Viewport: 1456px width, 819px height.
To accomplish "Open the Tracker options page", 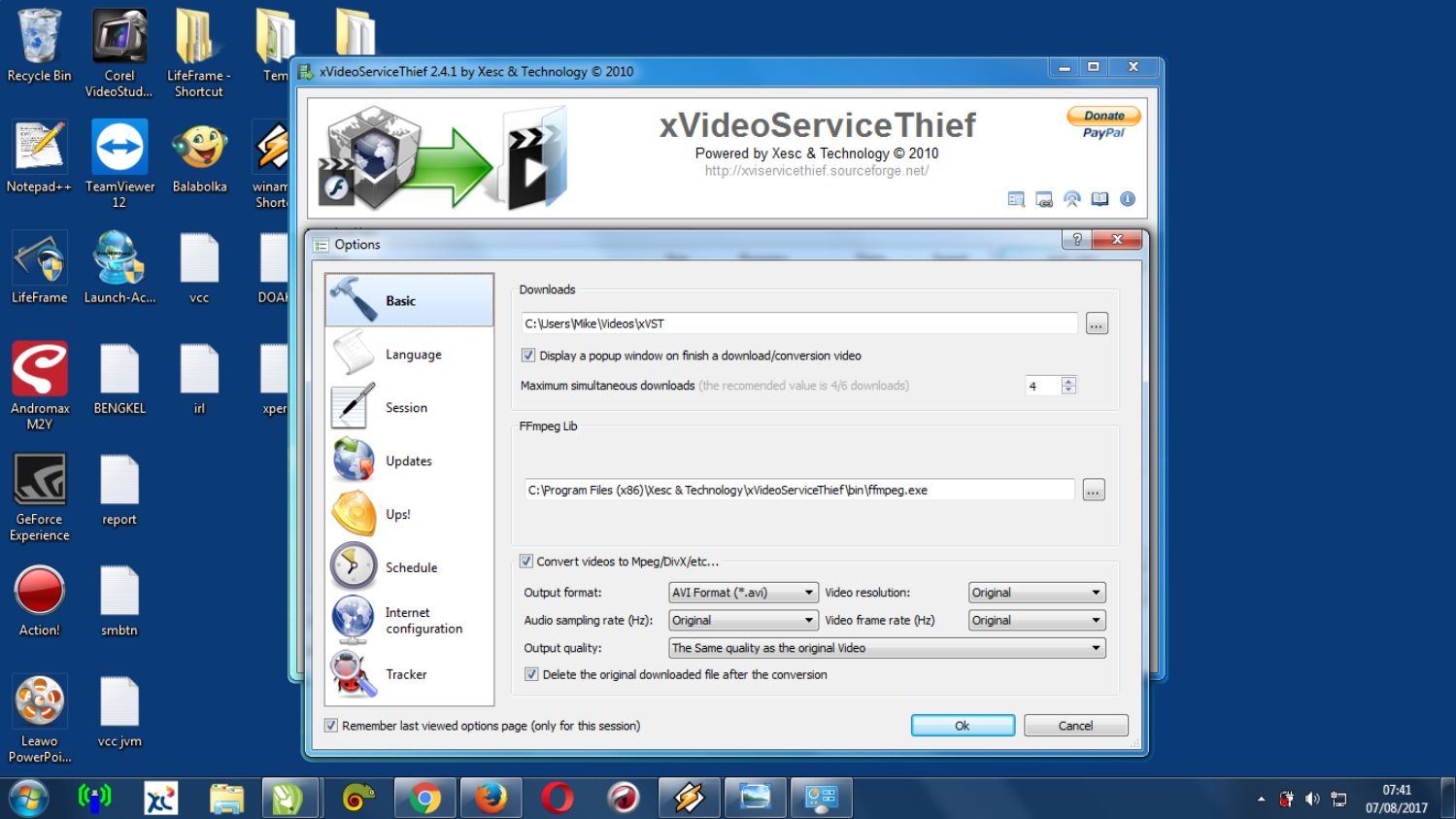I will [409, 674].
